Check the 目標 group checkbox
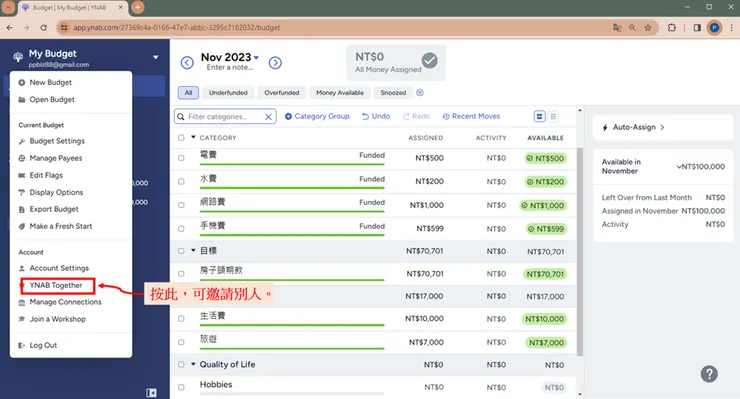The width and height of the screenshot is (740, 399). [181, 251]
